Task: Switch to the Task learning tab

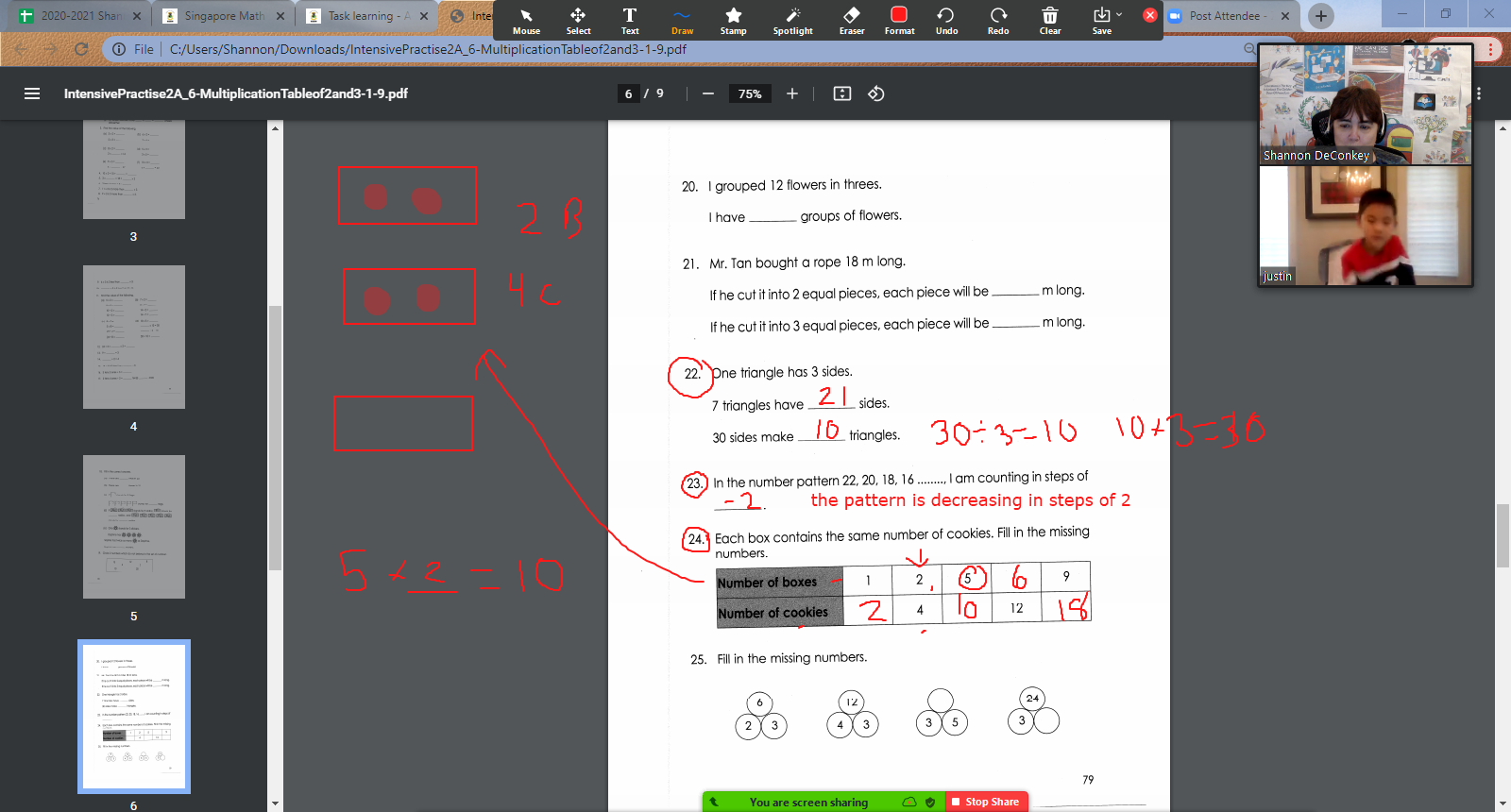Action: pyautogui.click(x=368, y=16)
